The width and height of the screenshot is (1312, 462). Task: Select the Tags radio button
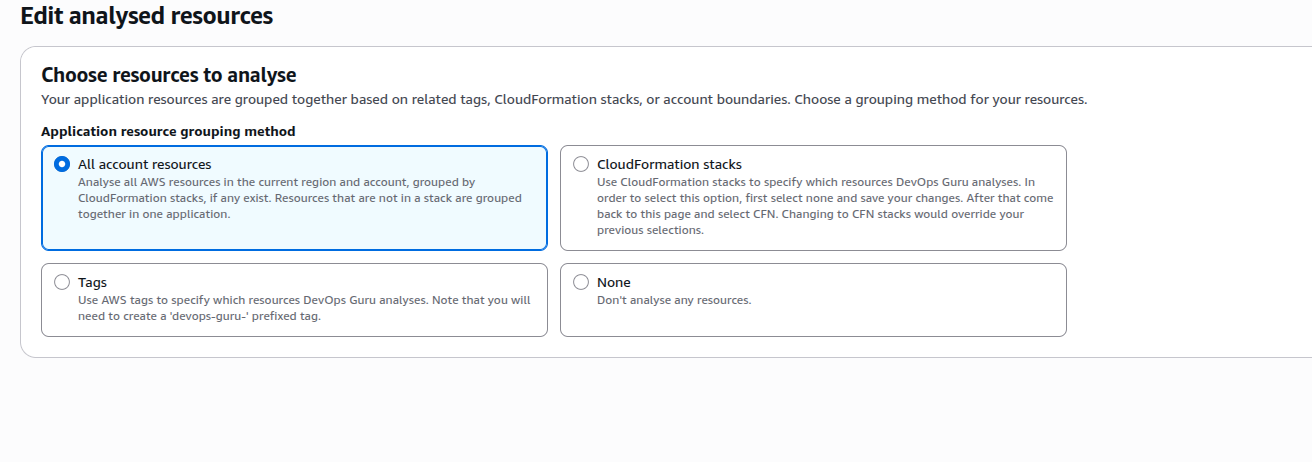pyautogui.click(x=62, y=282)
